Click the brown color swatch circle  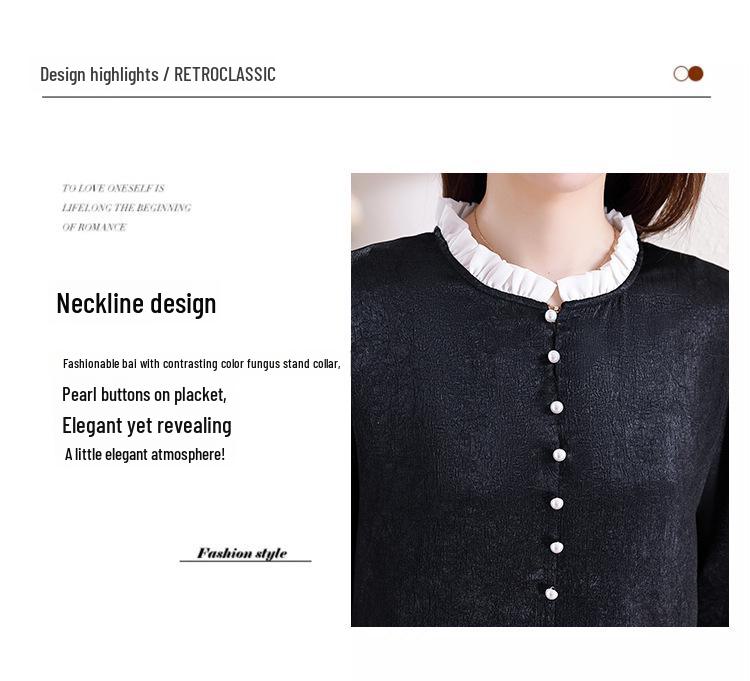[x=696, y=74]
